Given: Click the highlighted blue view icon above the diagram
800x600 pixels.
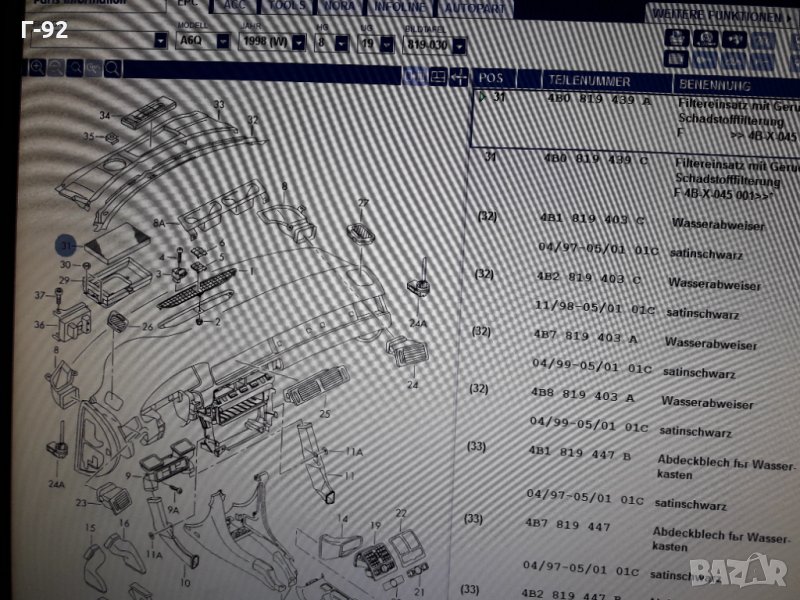Looking at the screenshot, I should pyautogui.click(x=415, y=76).
